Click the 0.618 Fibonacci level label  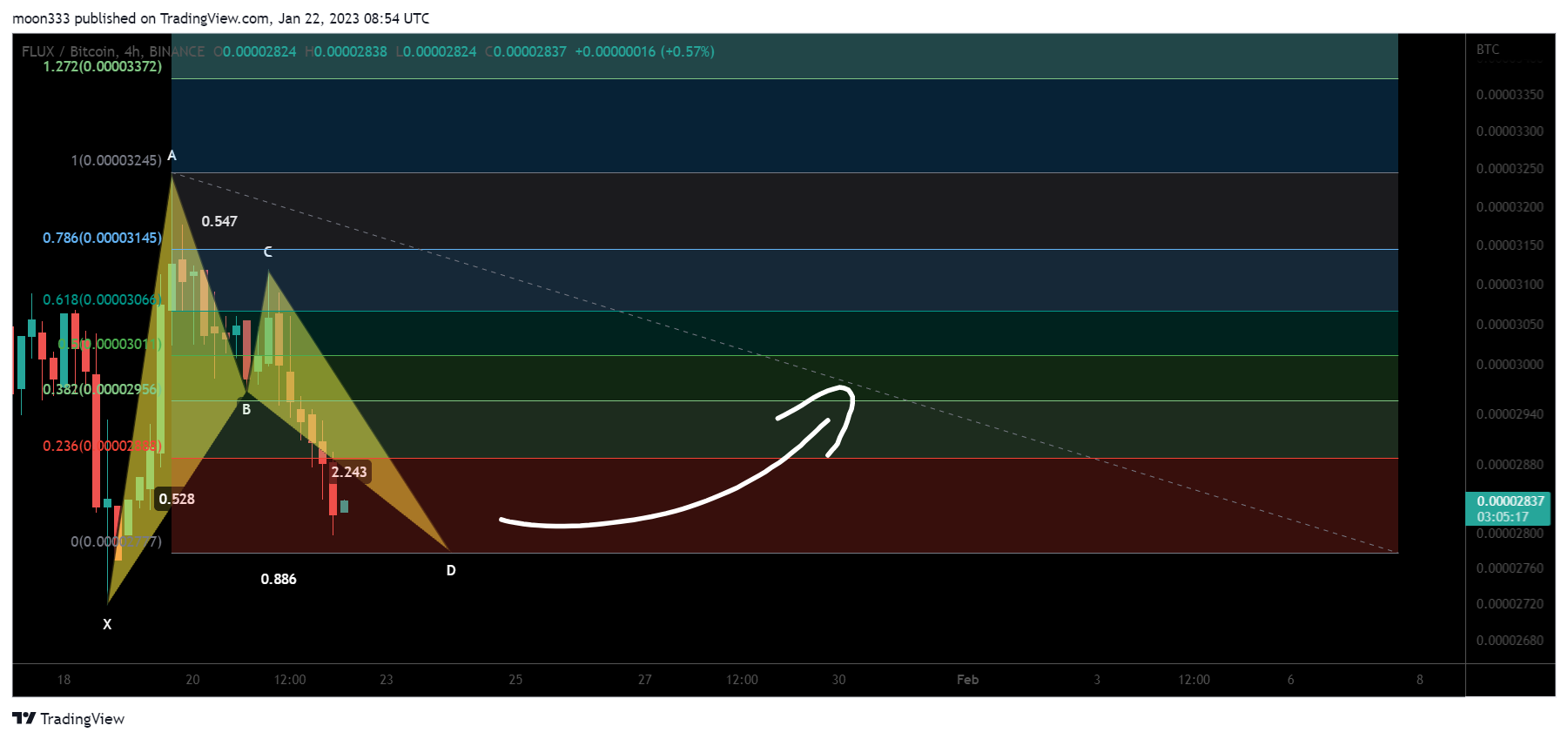[x=103, y=299]
